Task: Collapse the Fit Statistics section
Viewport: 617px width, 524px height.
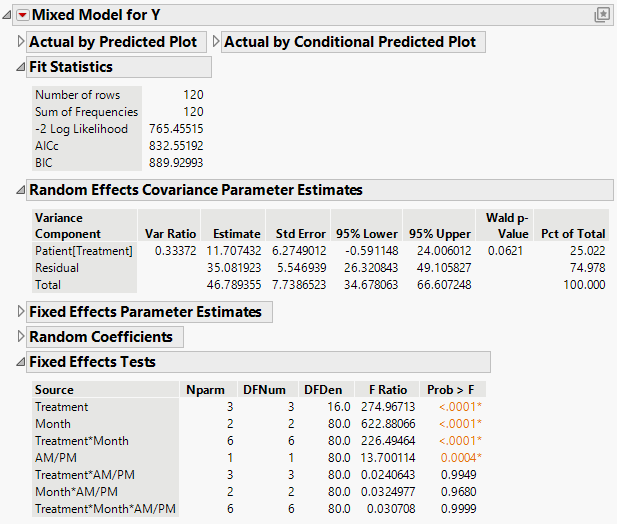Action: click(22, 67)
